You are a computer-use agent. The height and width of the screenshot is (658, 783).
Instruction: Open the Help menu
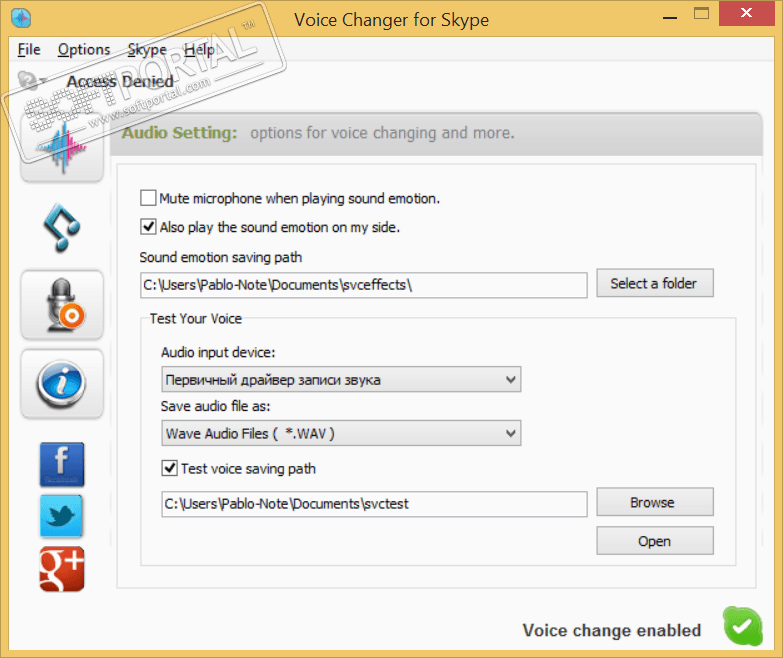click(199, 49)
